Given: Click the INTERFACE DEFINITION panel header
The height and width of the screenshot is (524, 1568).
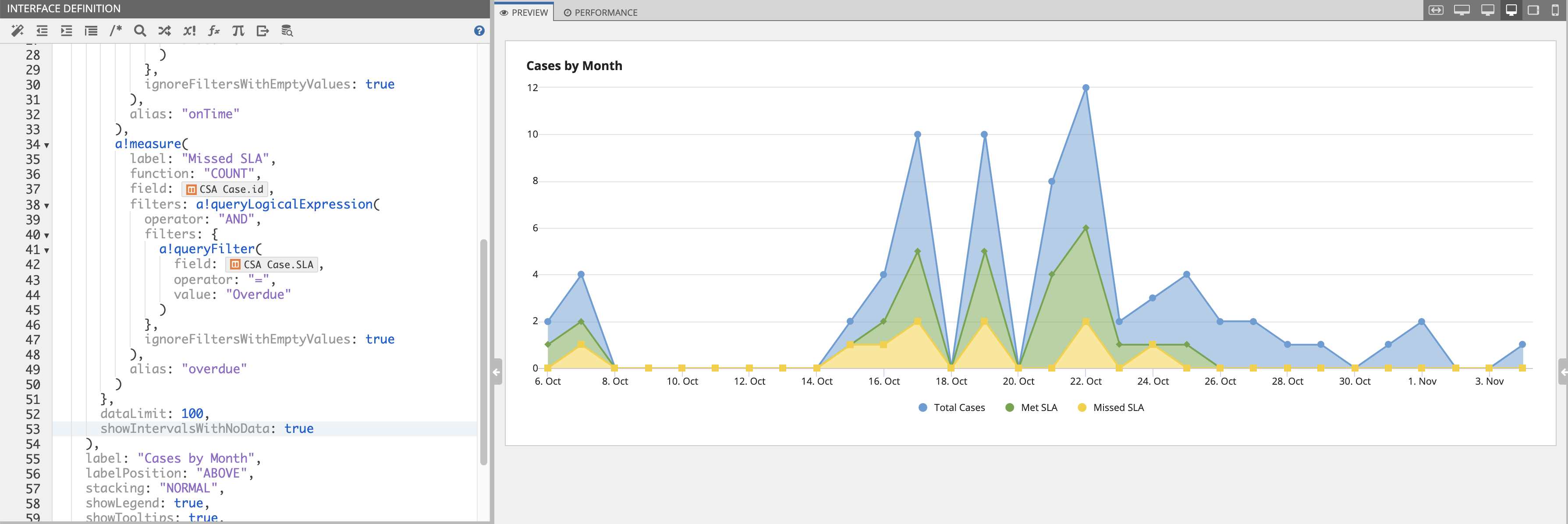Looking at the screenshot, I should click(x=63, y=8).
